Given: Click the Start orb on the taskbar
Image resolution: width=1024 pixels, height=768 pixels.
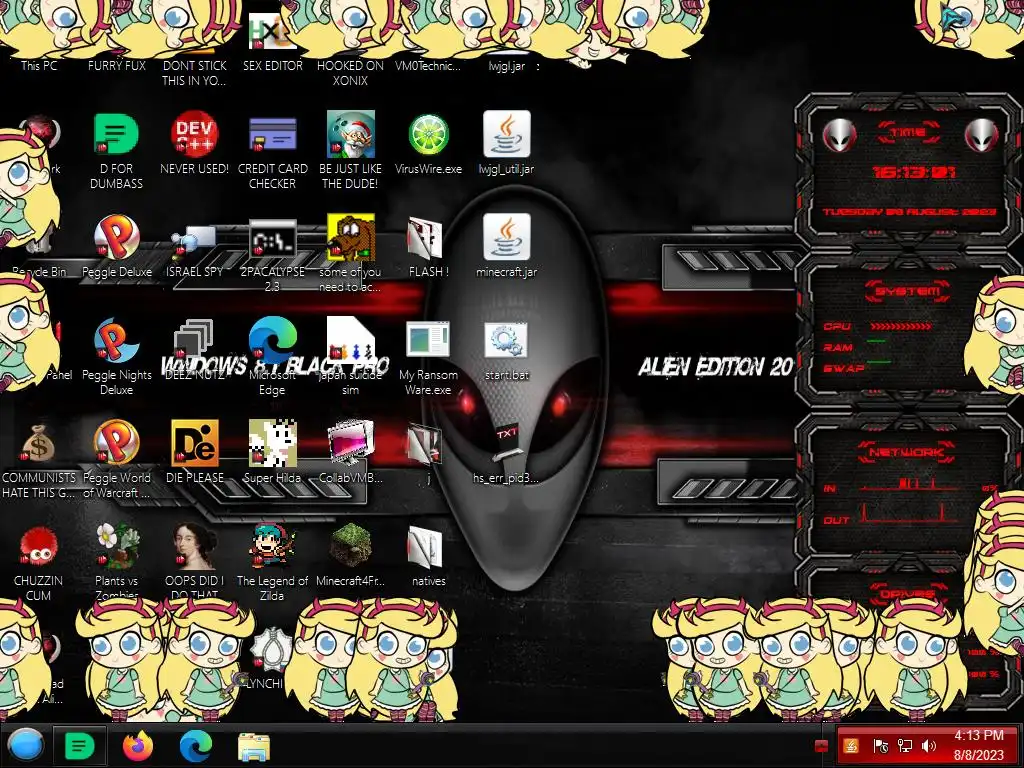Looking at the screenshot, I should [x=25, y=746].
